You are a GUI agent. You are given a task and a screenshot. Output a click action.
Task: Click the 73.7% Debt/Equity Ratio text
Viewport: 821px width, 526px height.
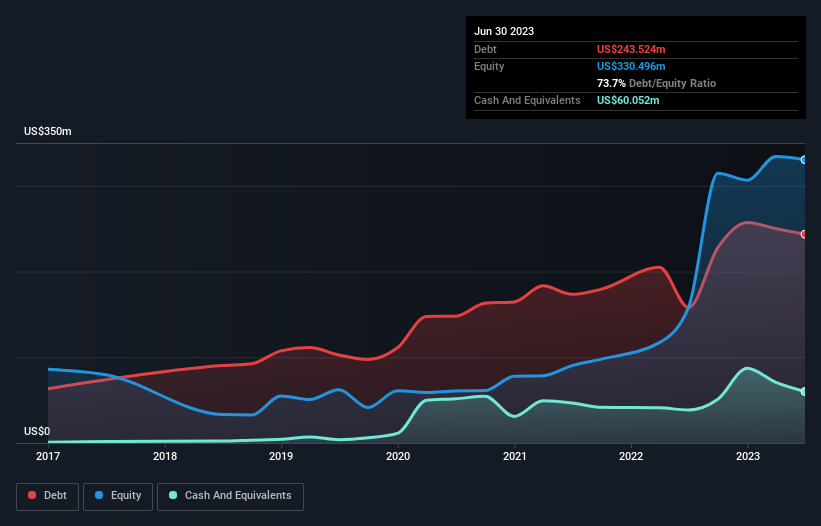pos(656,83)
